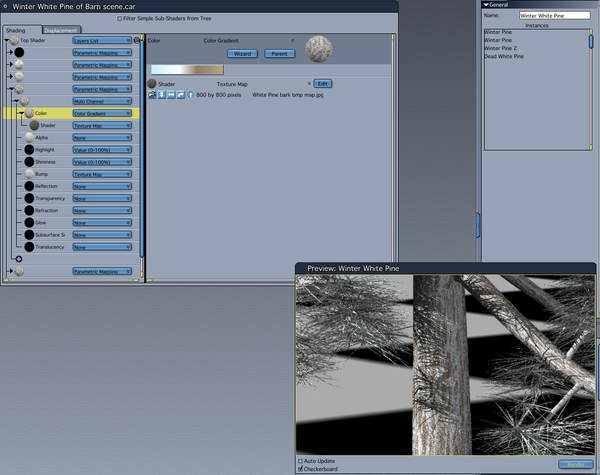Click the Transparency channel sphere icon

point(29,198)
